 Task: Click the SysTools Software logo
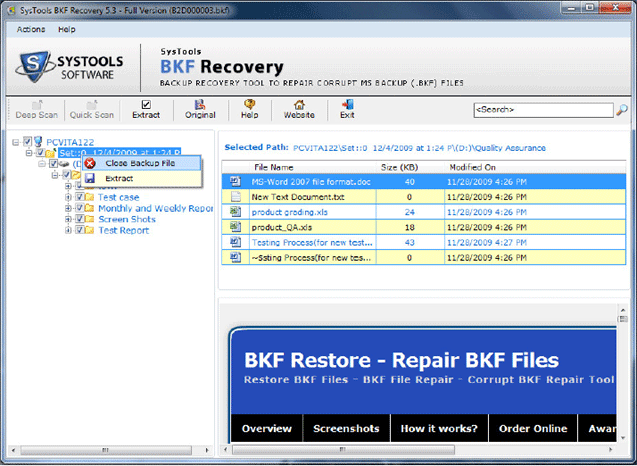(69, 67)
